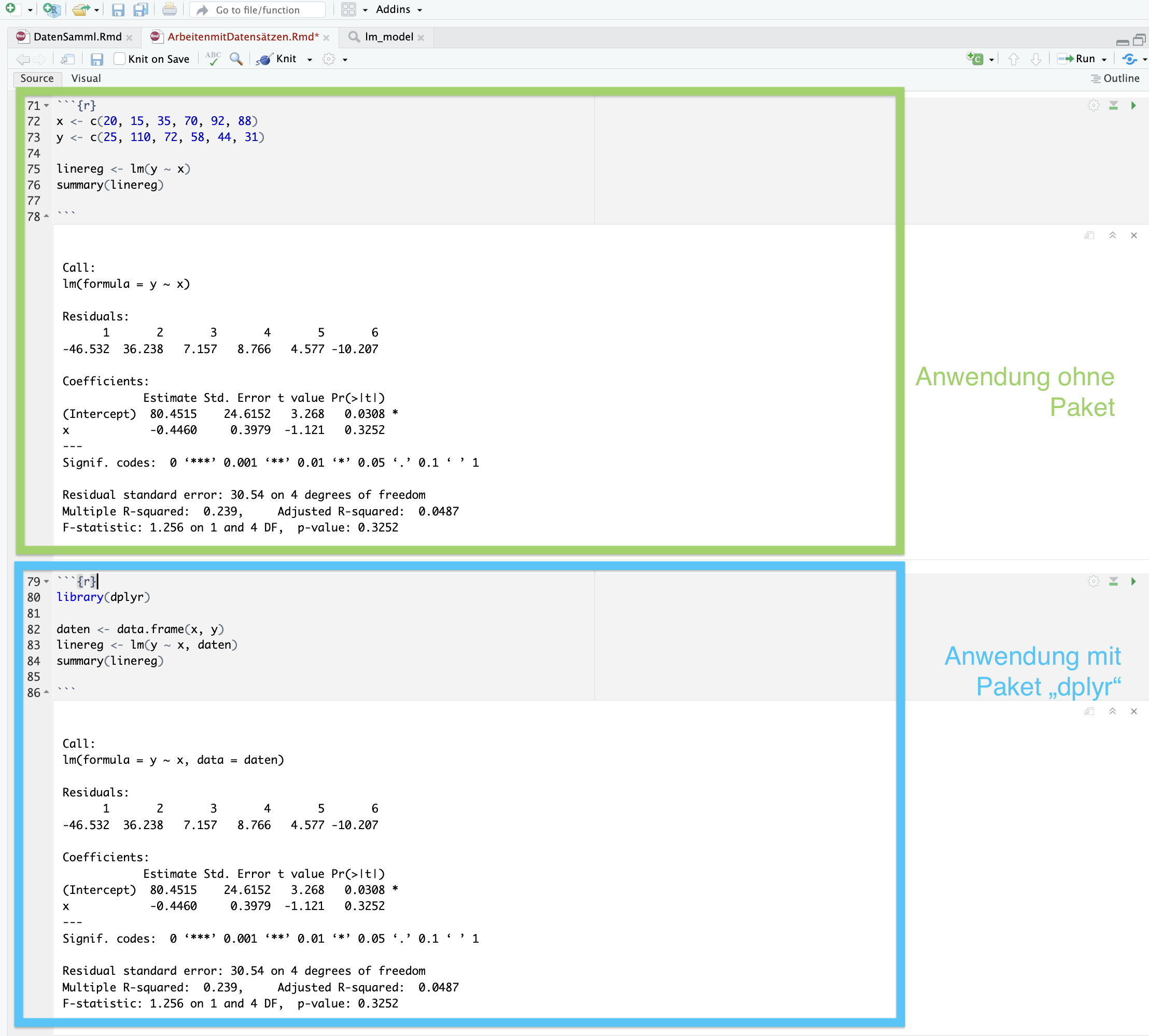Enable Knit on Save checkbox
1149x1036 pixels.
pos(119,59)
